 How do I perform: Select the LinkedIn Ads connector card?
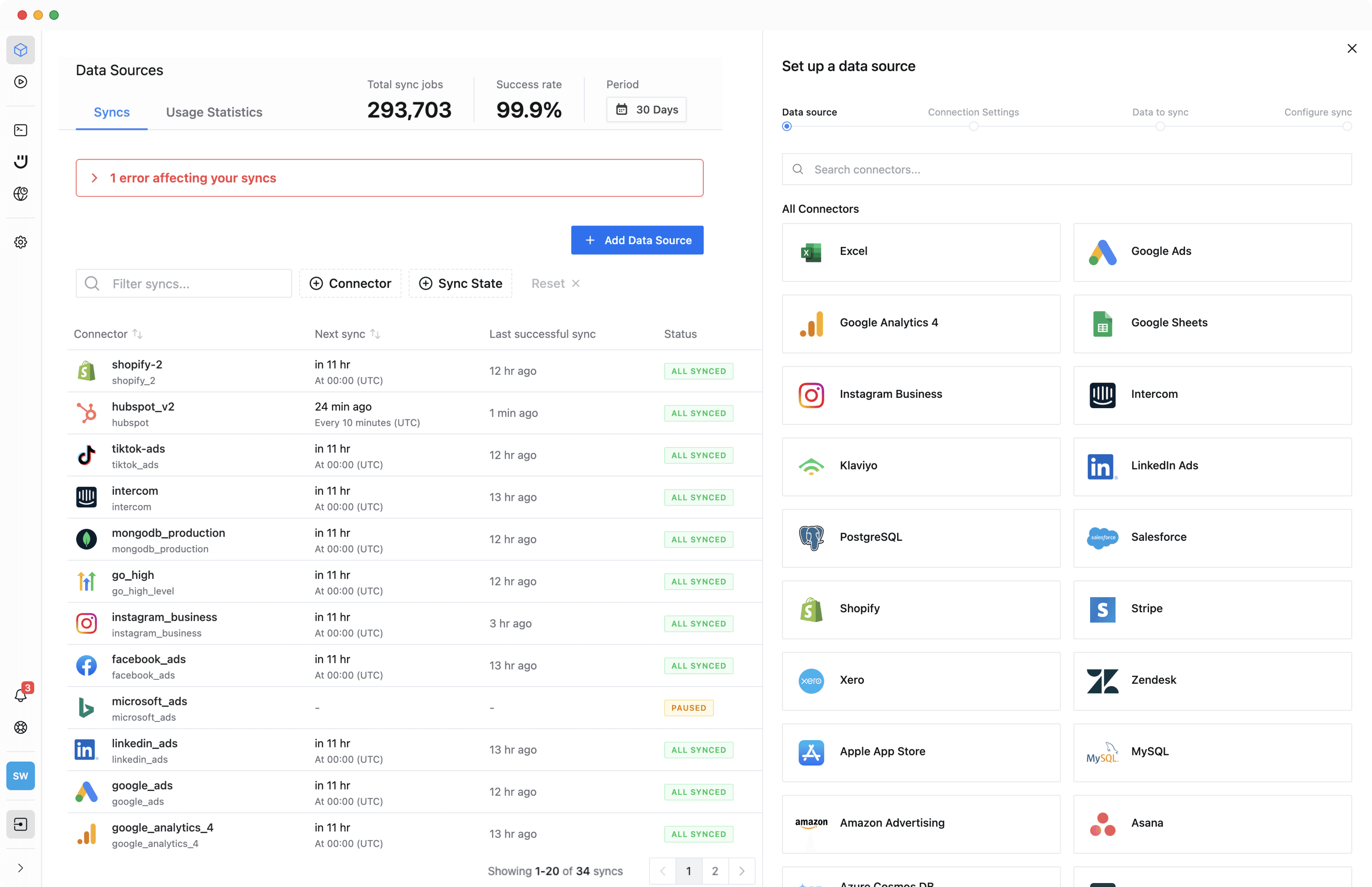pyautogui.click(x=1213, y=466)
